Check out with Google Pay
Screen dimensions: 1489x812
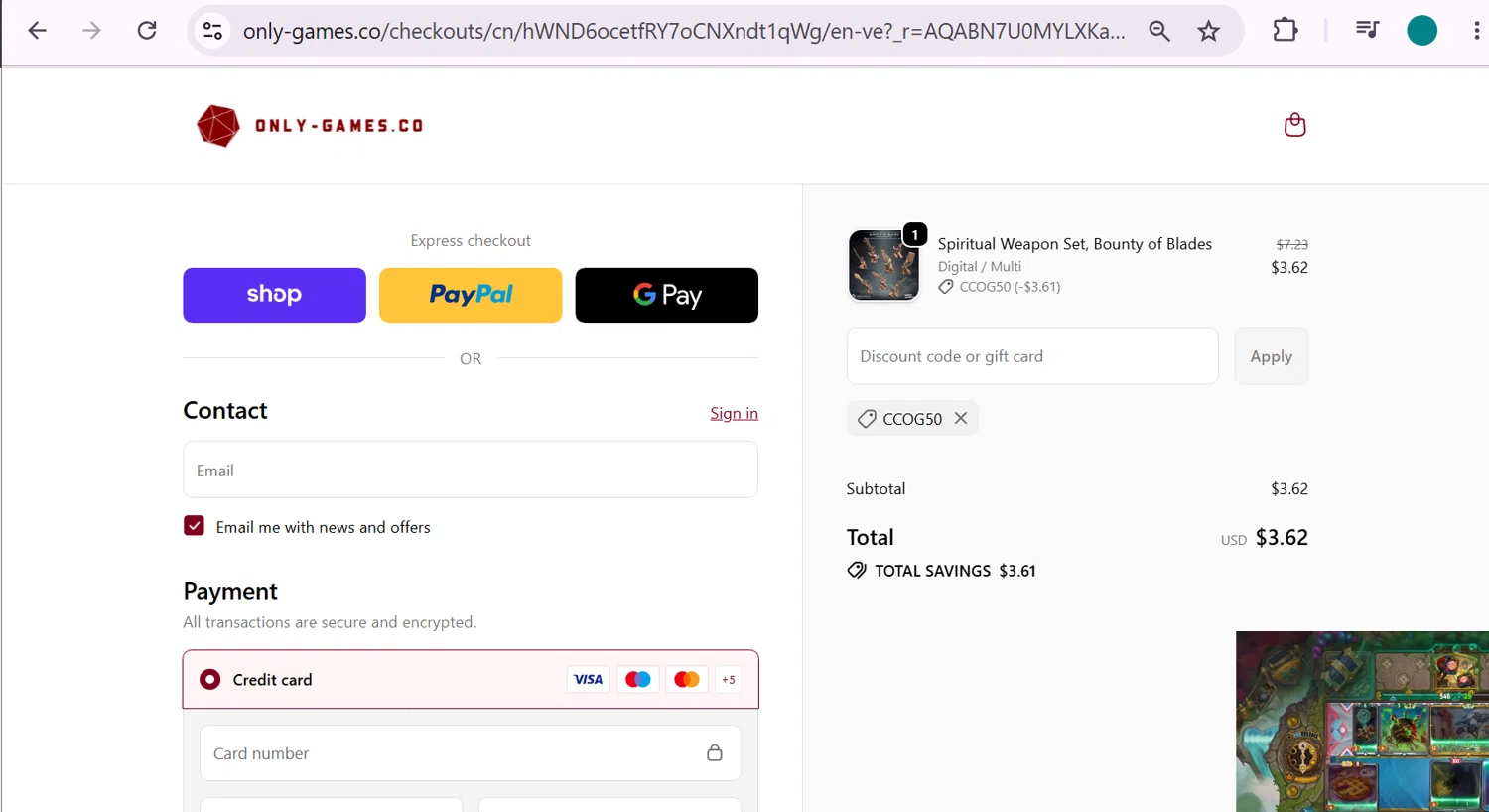pos(666,295)
